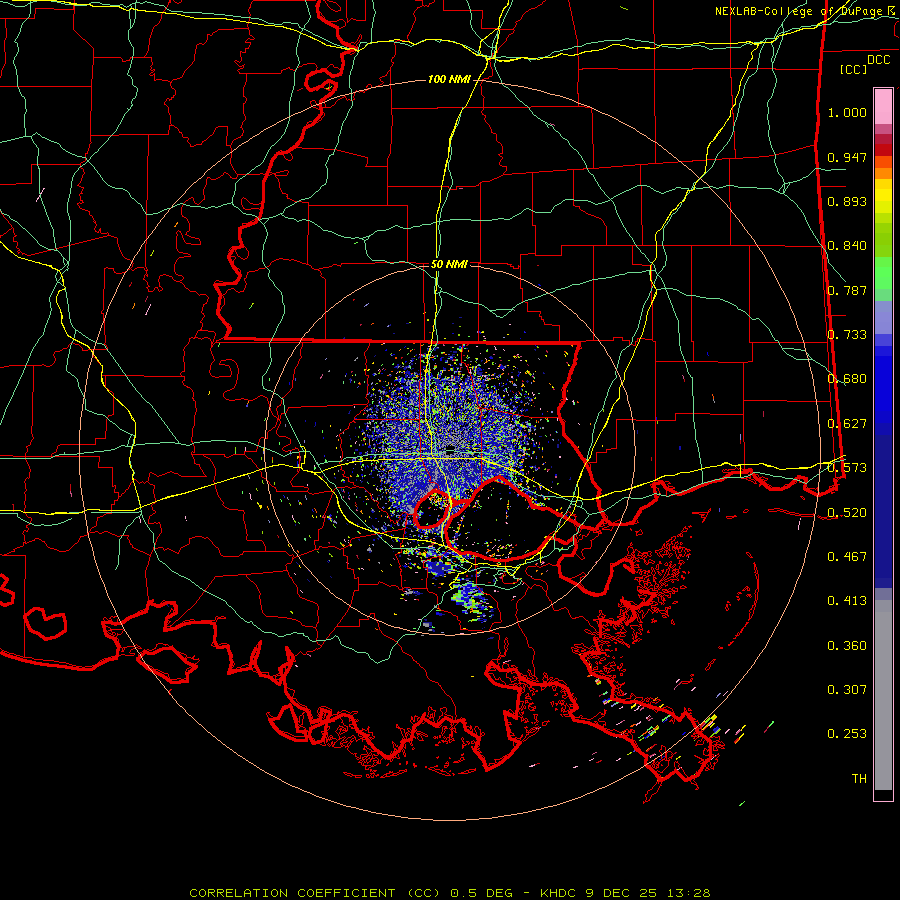This screenshot has height=900, width=900.
Task: Select the 0.467 scale value
Action: pyautogui.click(x=847, y=557)
